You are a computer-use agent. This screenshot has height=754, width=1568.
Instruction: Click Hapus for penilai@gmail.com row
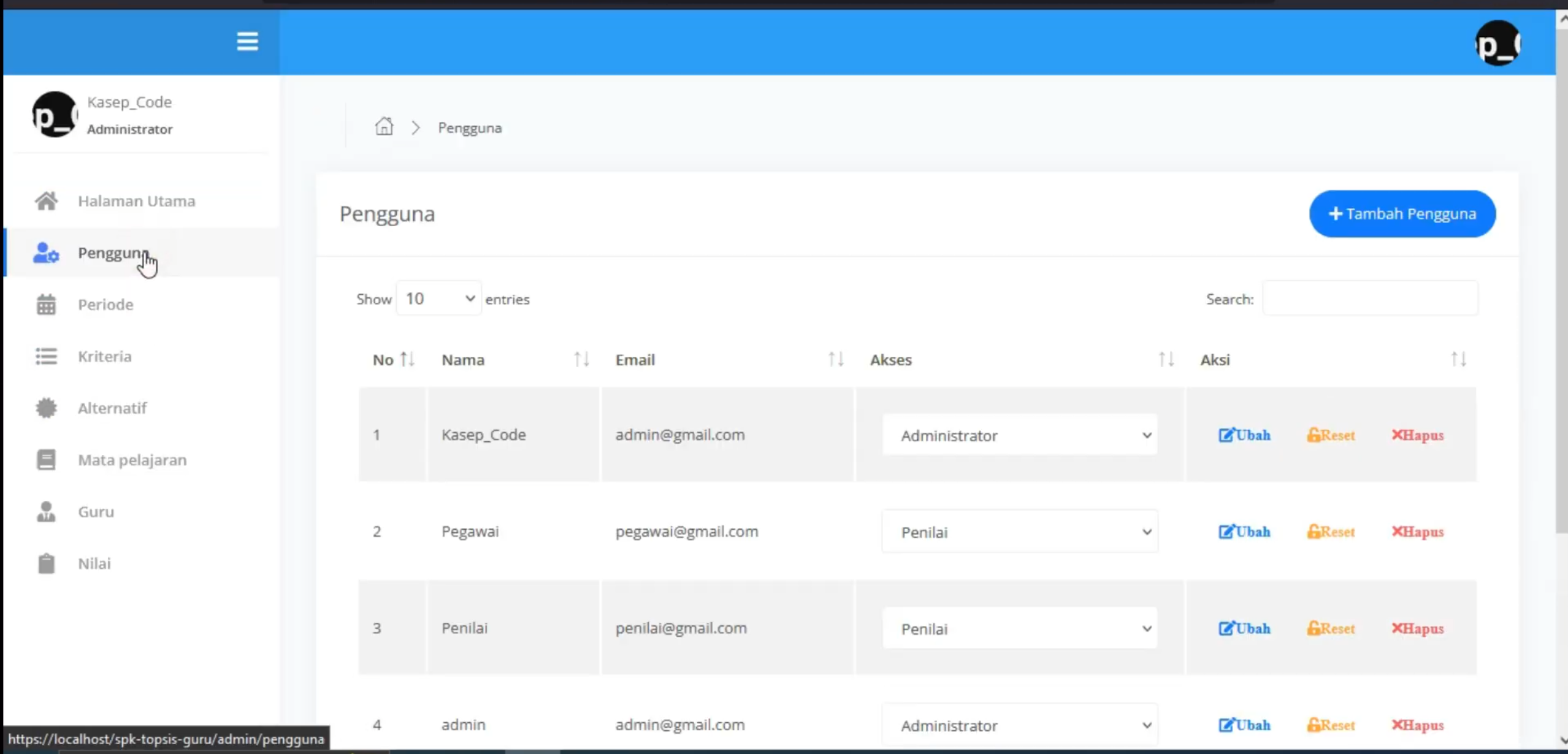click(1417, 628)
